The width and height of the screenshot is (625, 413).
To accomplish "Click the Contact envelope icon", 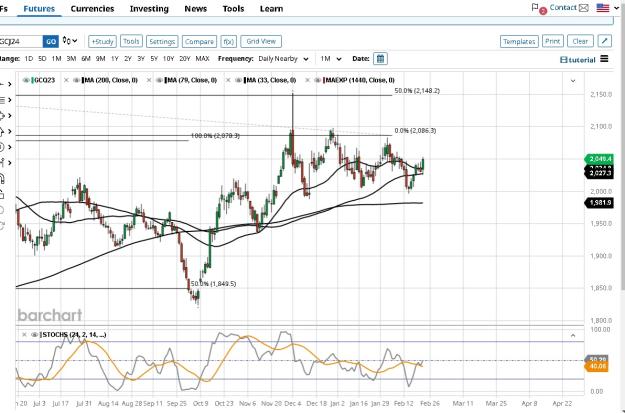I will [584, 8].
